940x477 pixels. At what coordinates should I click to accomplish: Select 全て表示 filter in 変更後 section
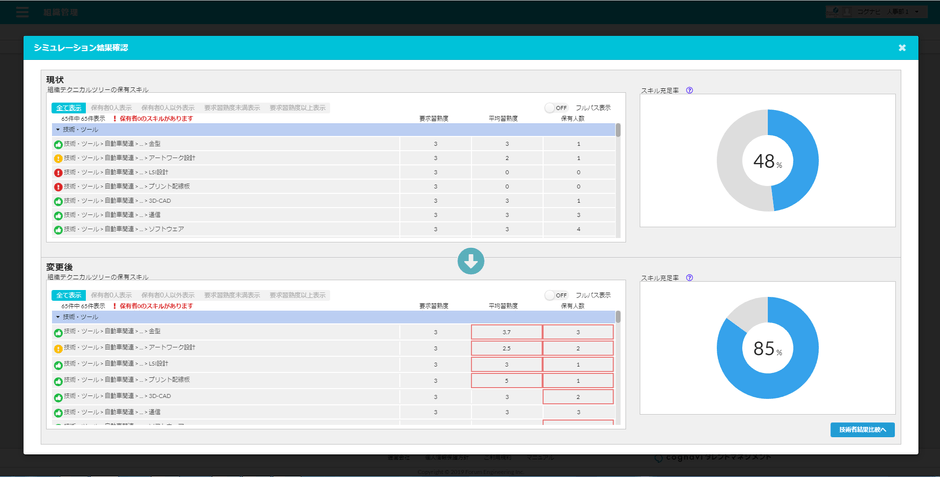(x=69, y=295)
